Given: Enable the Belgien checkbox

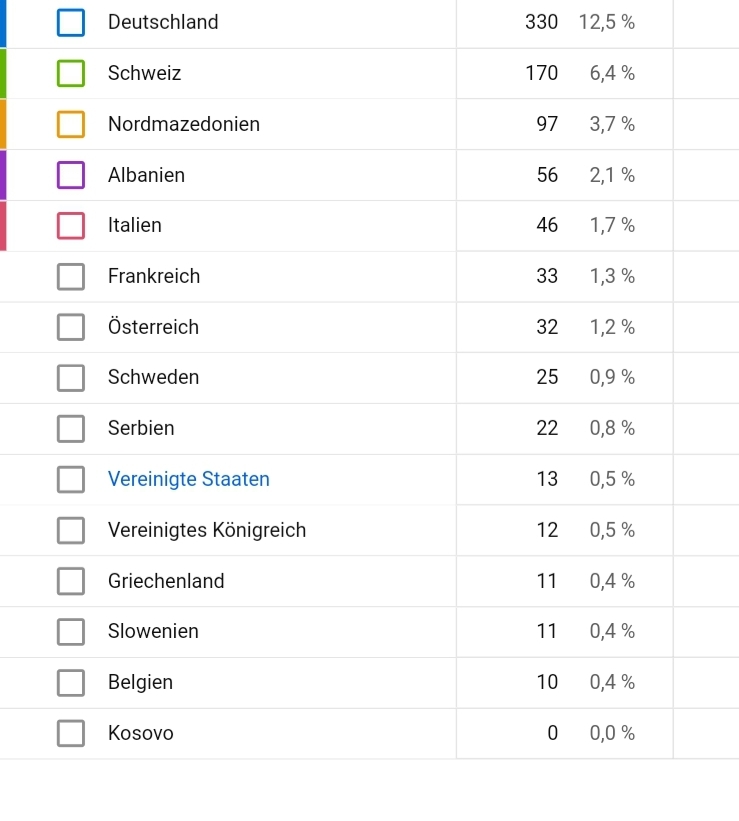Looking at the screenshot, I should (71, 682).
